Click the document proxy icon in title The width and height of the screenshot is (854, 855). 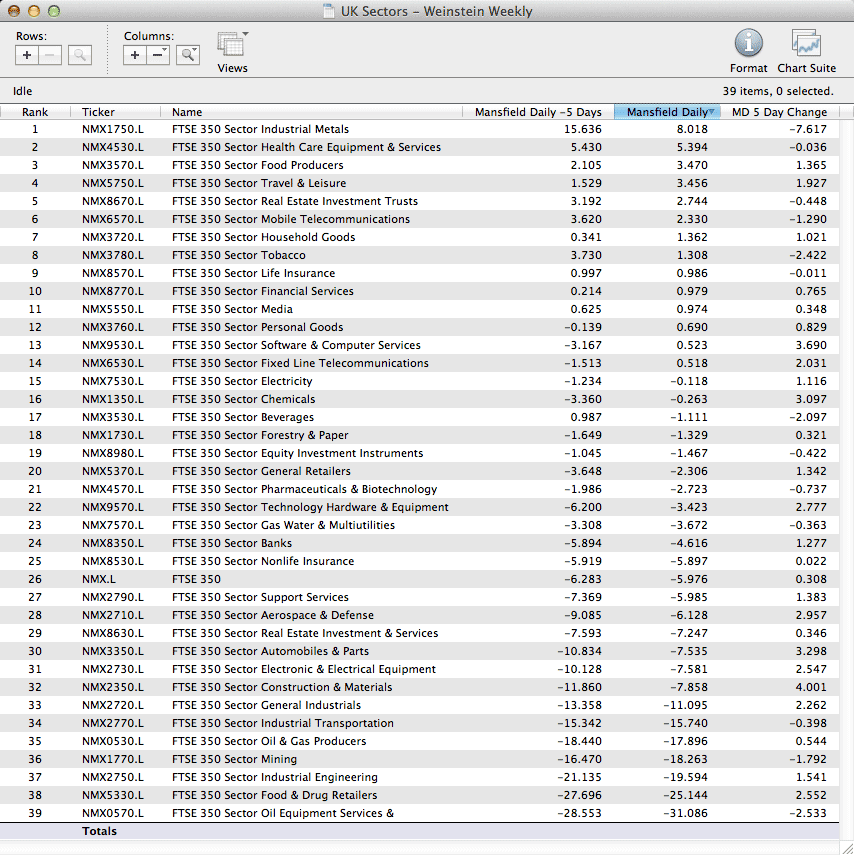coord(330,12)
